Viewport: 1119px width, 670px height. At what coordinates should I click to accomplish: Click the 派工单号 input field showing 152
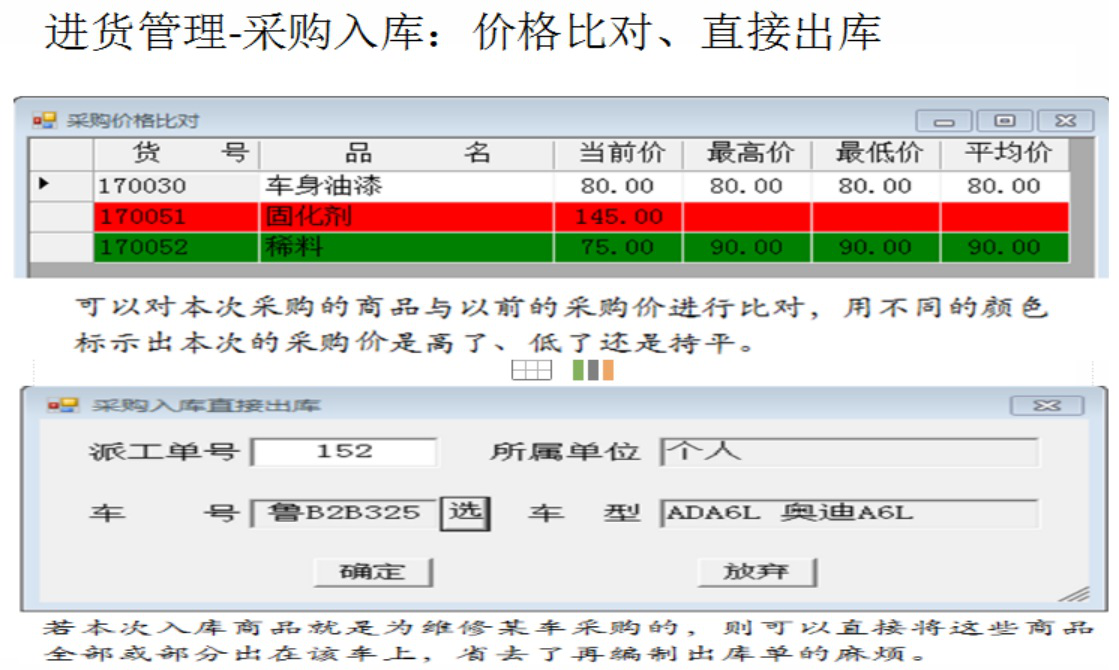coord(344,452)
